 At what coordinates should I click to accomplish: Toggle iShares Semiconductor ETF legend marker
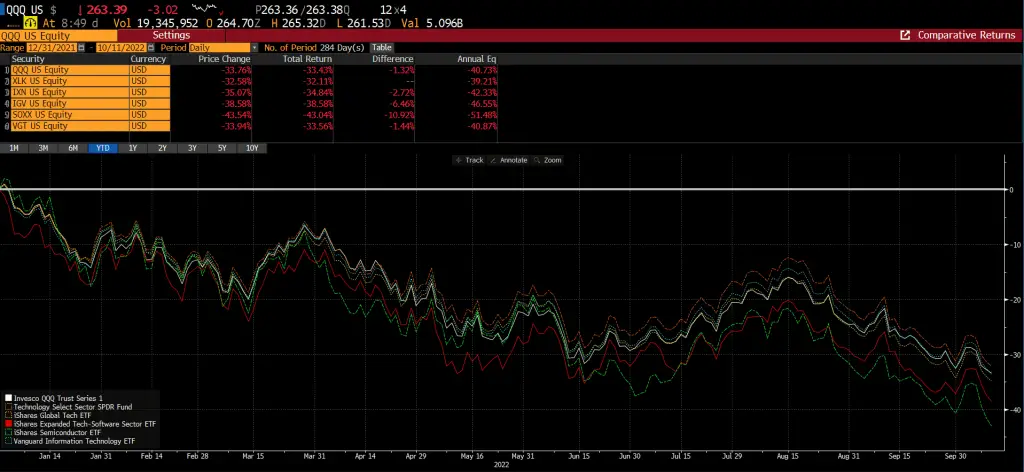pyautogui.click(x=8, y=432)
